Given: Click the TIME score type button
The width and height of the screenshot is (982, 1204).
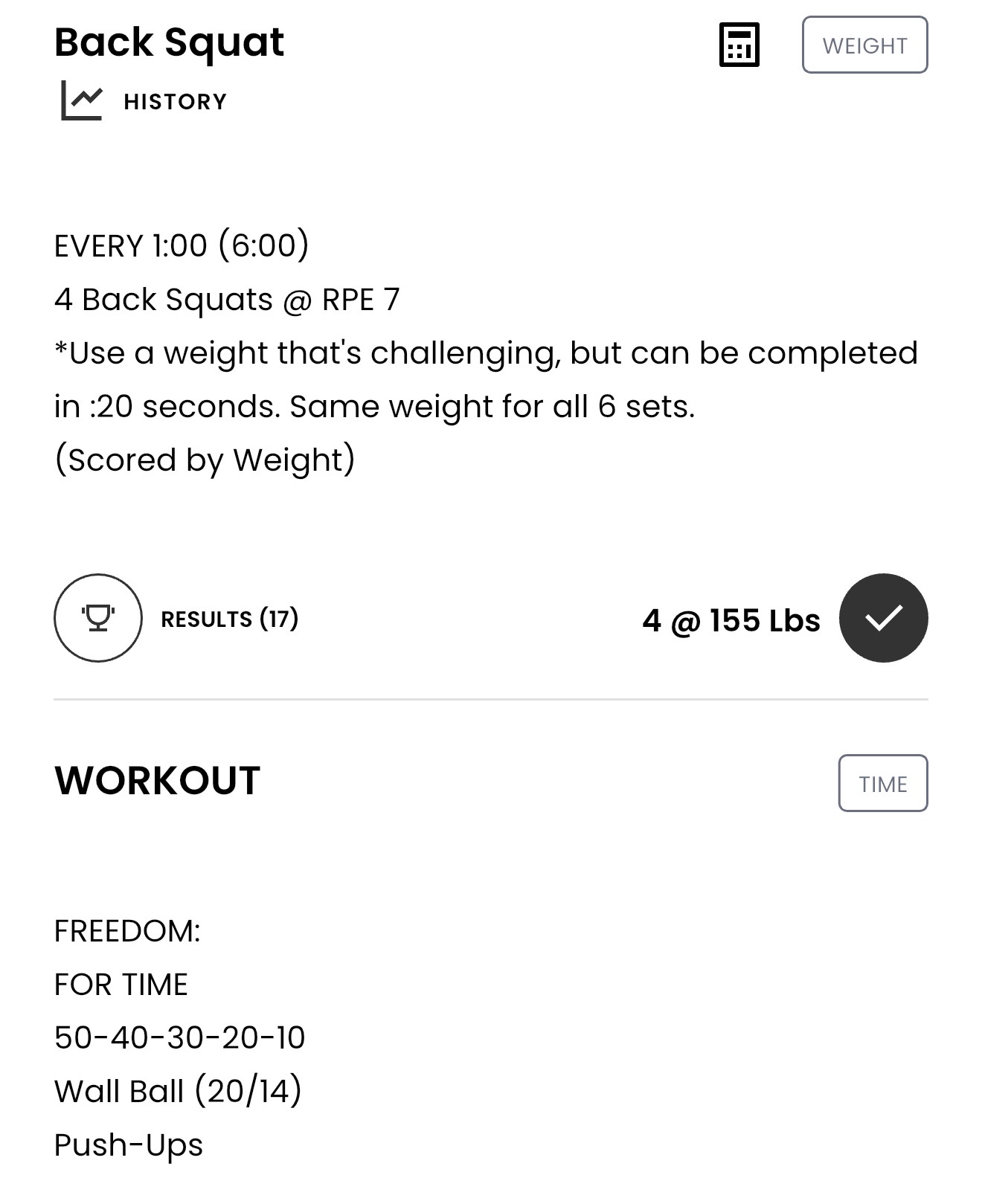Looking at the screenshot, I should coord(883,783).
